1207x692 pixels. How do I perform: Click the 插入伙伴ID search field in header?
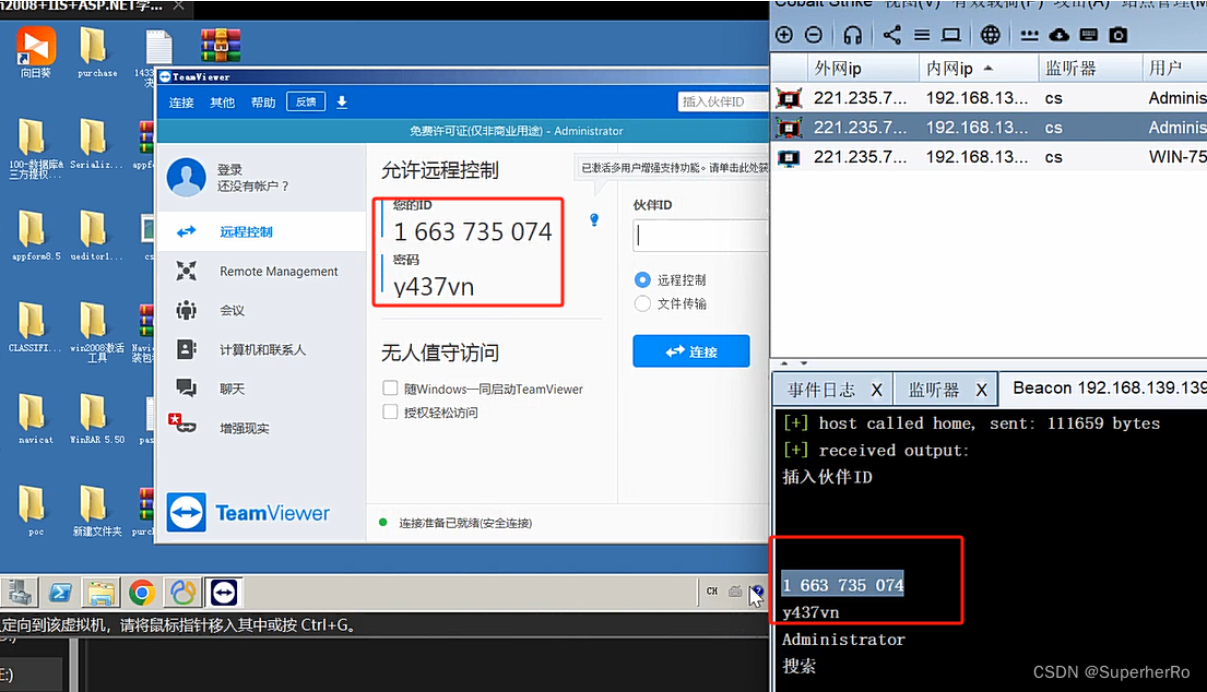pyautogui.click(x=723, y=102)
